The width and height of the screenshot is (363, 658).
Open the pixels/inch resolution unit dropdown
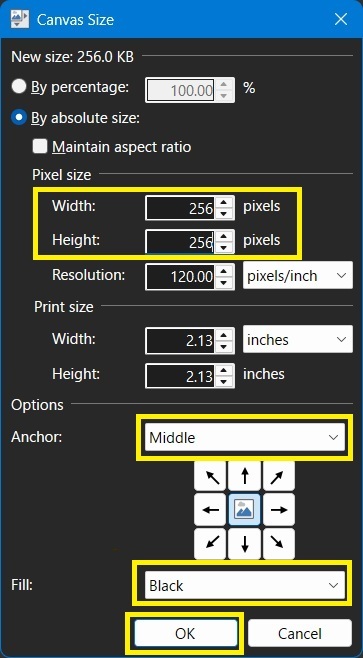(298, 275)
